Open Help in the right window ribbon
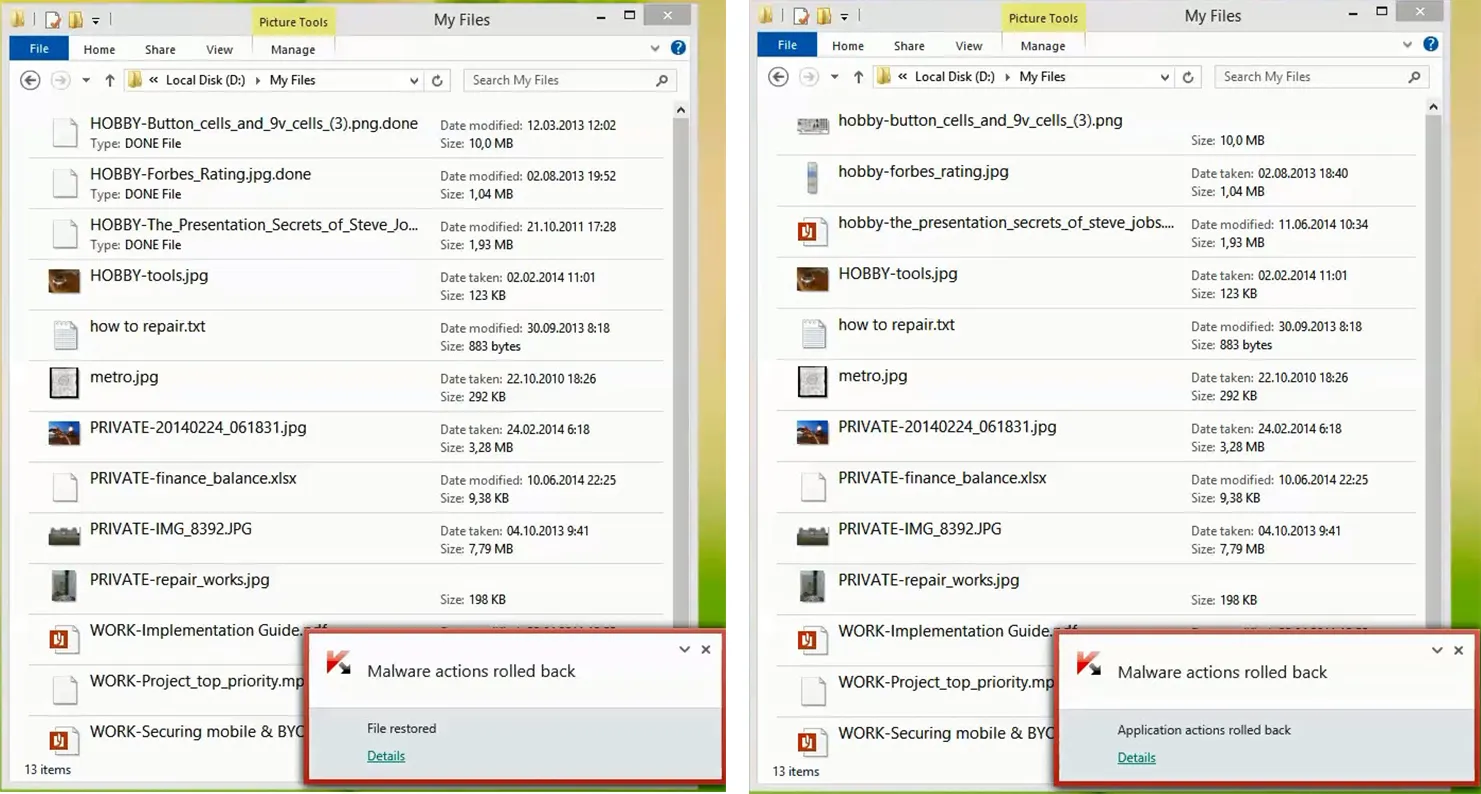The image size is (1481, 794). coord(1430,45)
